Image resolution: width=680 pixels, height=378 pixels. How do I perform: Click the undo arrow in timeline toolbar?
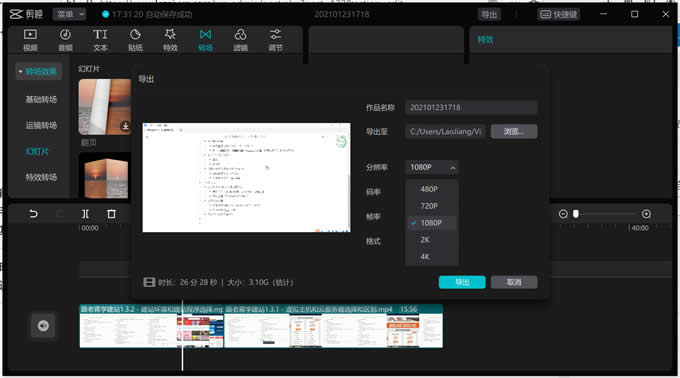click(33, 214)
